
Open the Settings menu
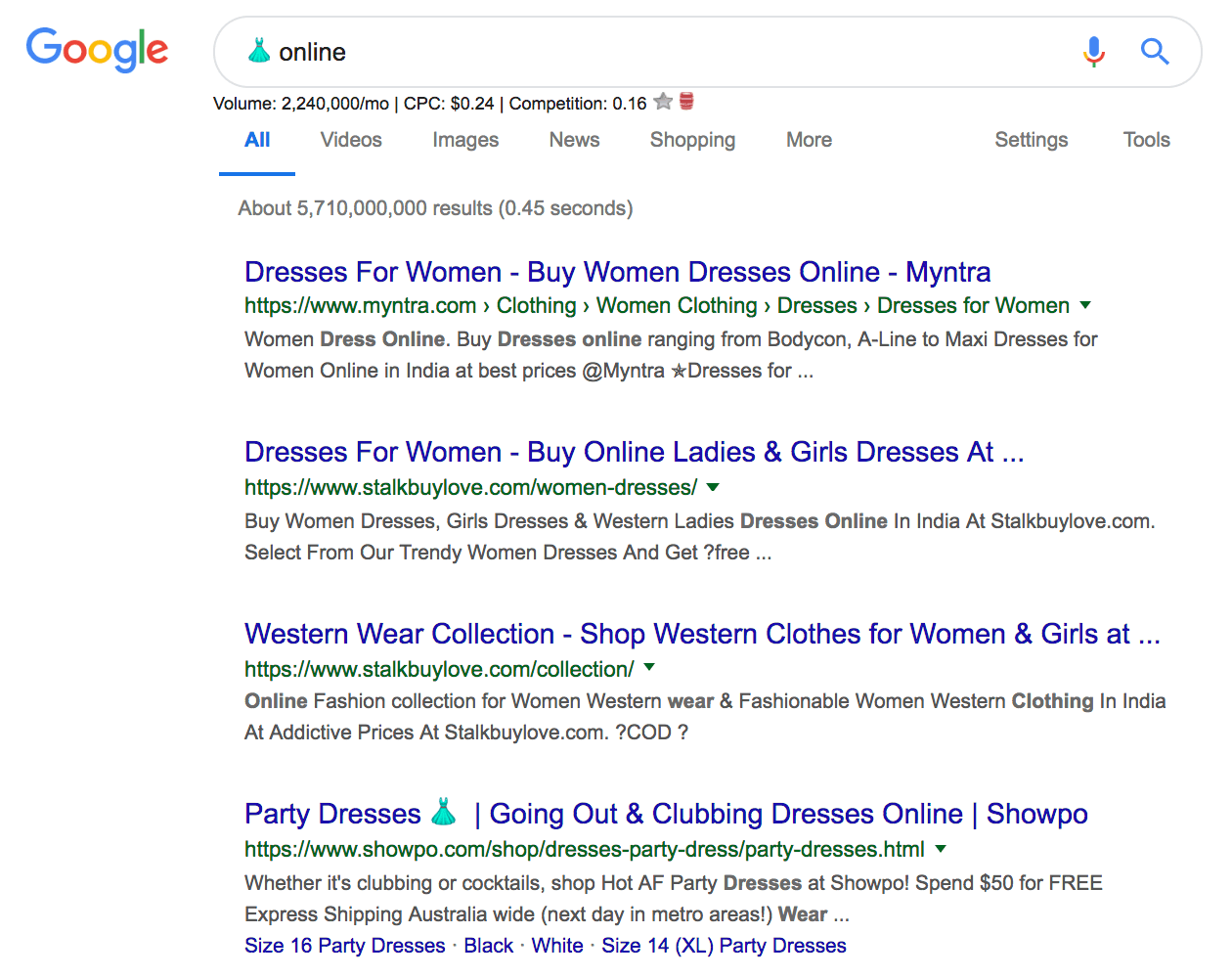coord(1031,140)
